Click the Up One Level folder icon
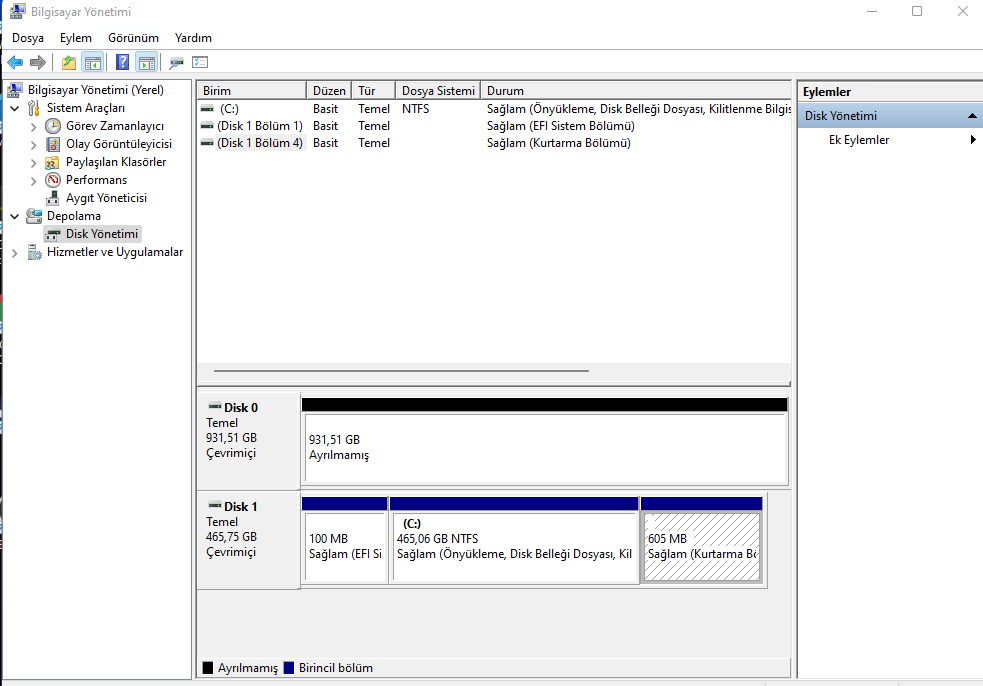 pyautogui.click(x=68, y=63)
